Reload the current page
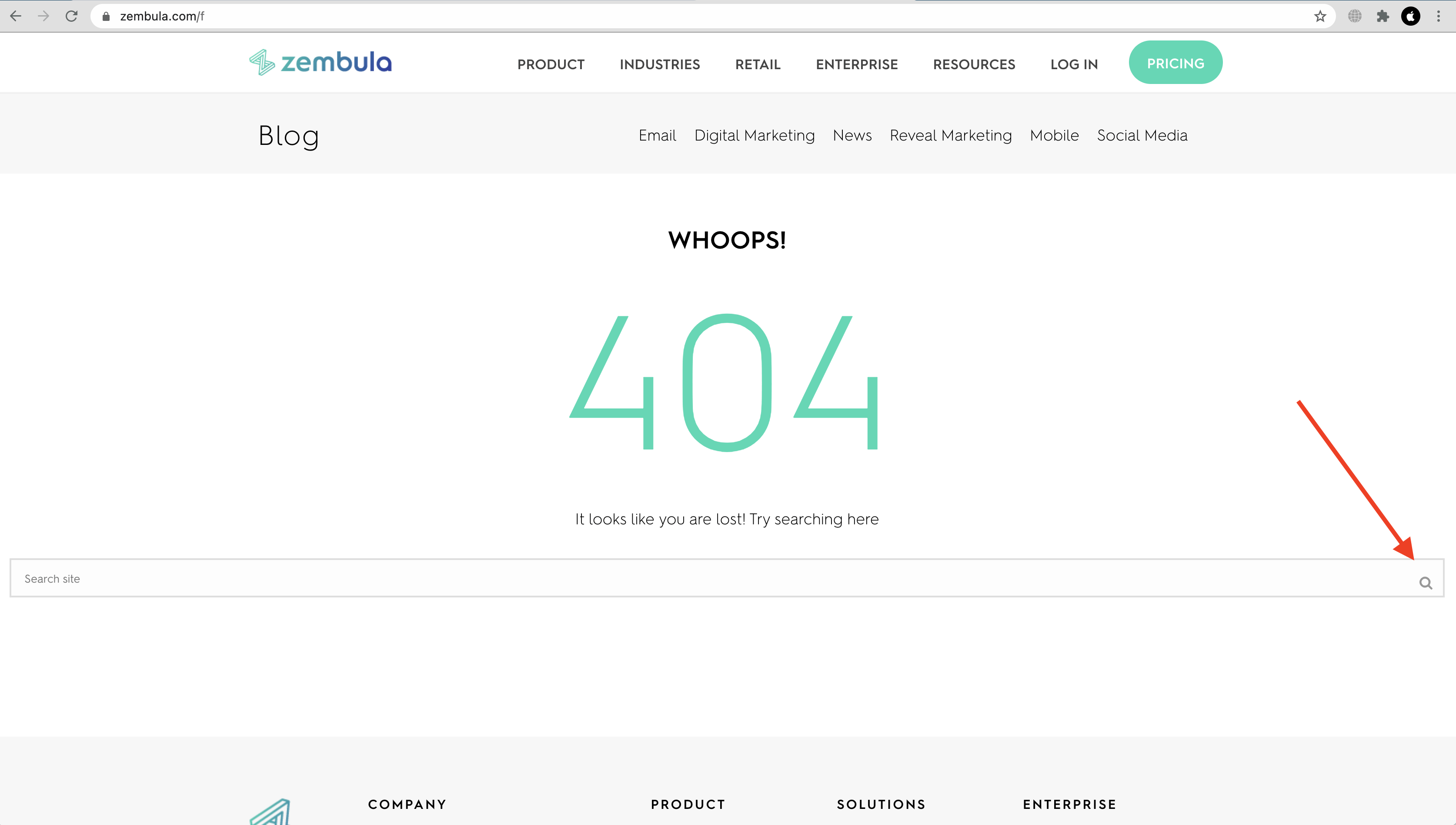The width and height of the screenshot is (1456, 825). (x=71, y=17)
